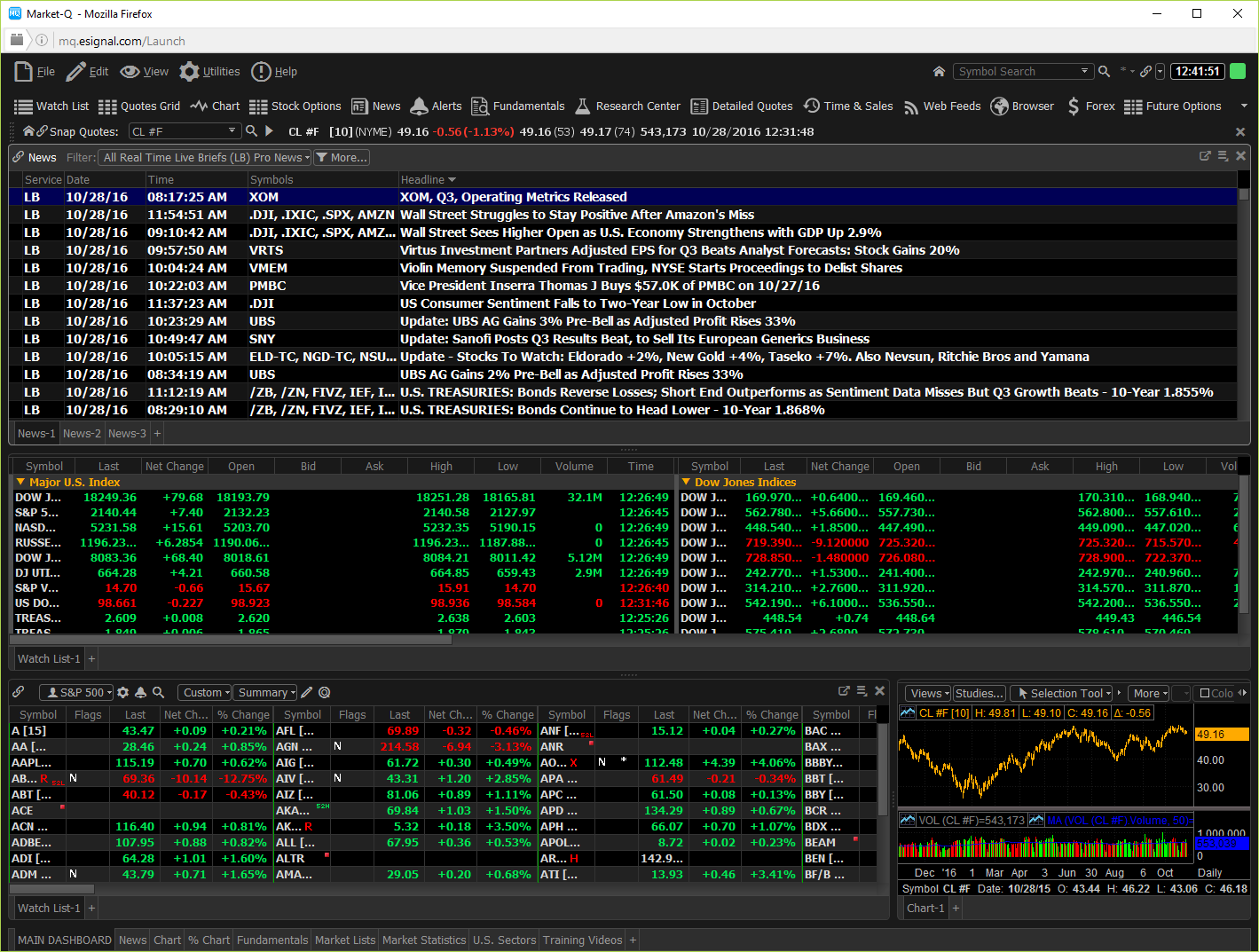Open the Fundamentals tool
Screen dimensions: 1259x952
[x=518, y=106]
